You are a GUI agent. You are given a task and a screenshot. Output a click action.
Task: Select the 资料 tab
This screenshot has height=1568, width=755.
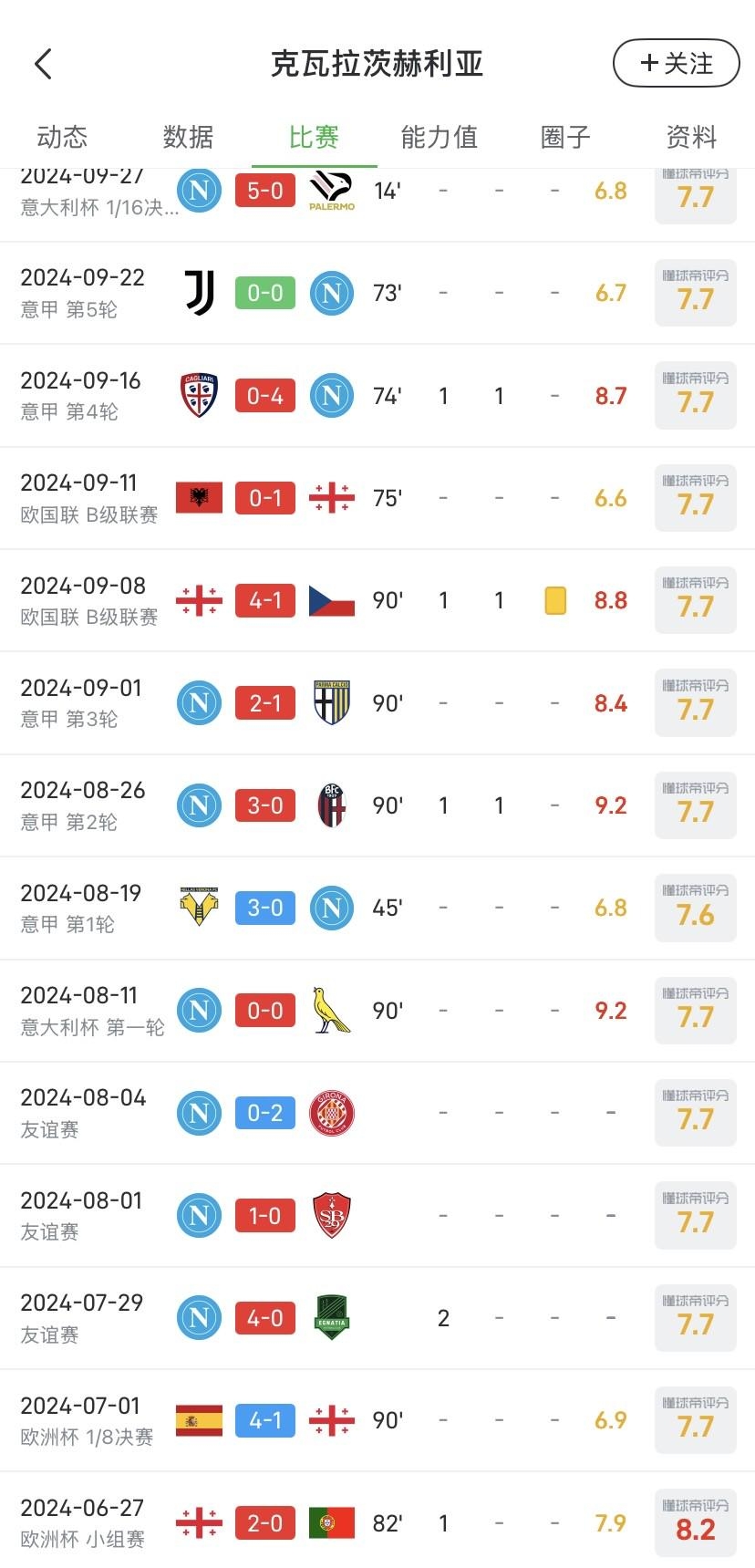(x=691, y=137)
